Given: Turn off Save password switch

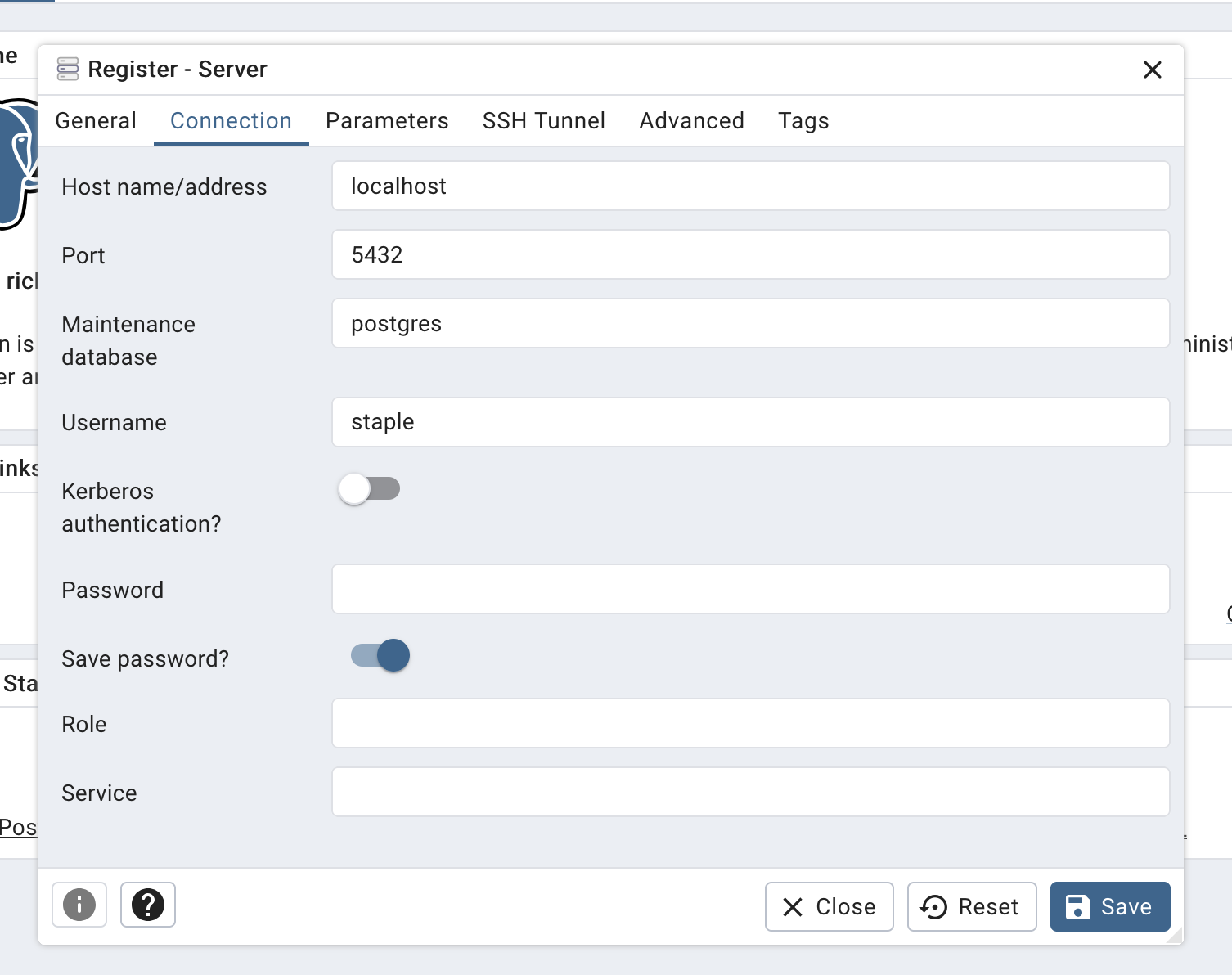Looking at the screenshot, I should 380,656.
